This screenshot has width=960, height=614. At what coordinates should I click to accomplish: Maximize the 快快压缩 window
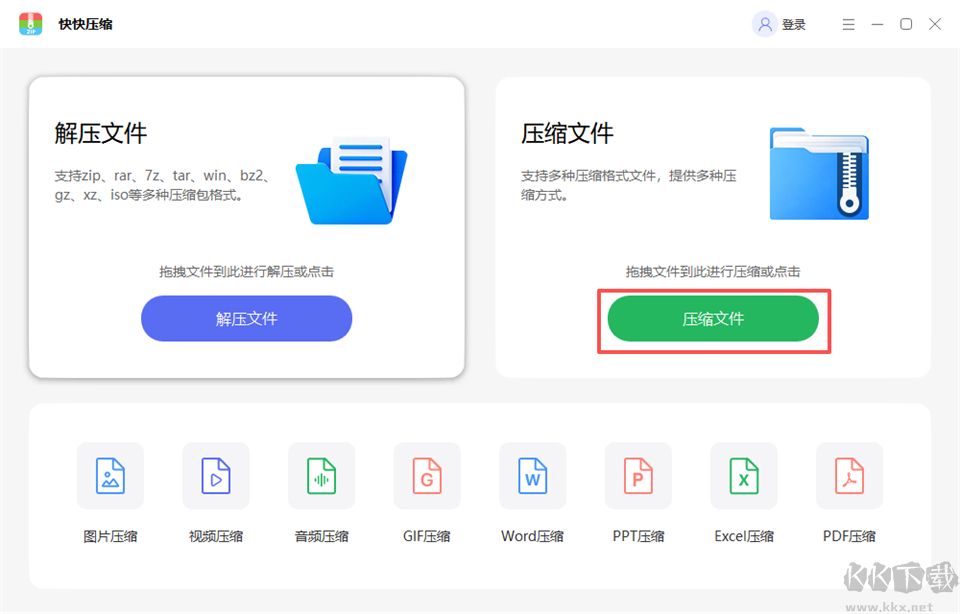click(906, 24)
